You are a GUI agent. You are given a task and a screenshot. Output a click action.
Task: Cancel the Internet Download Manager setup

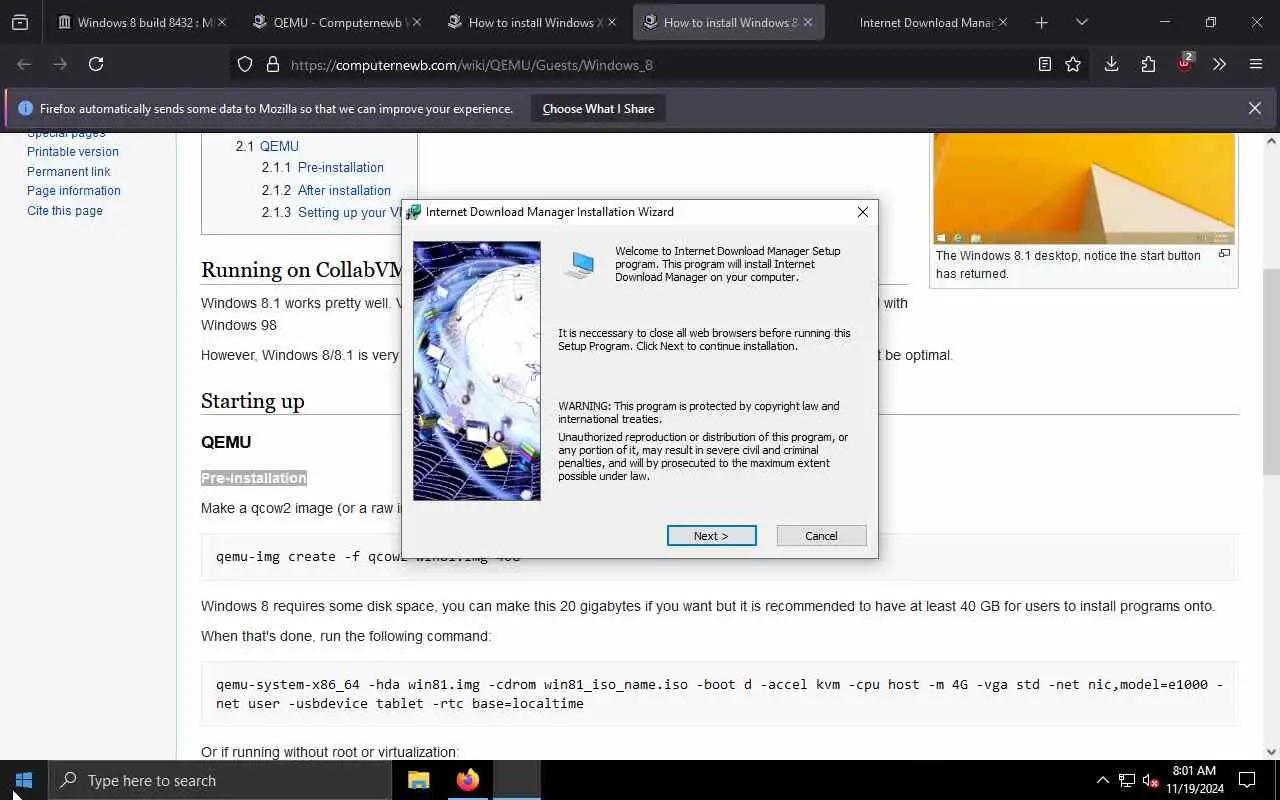(821, 536)
